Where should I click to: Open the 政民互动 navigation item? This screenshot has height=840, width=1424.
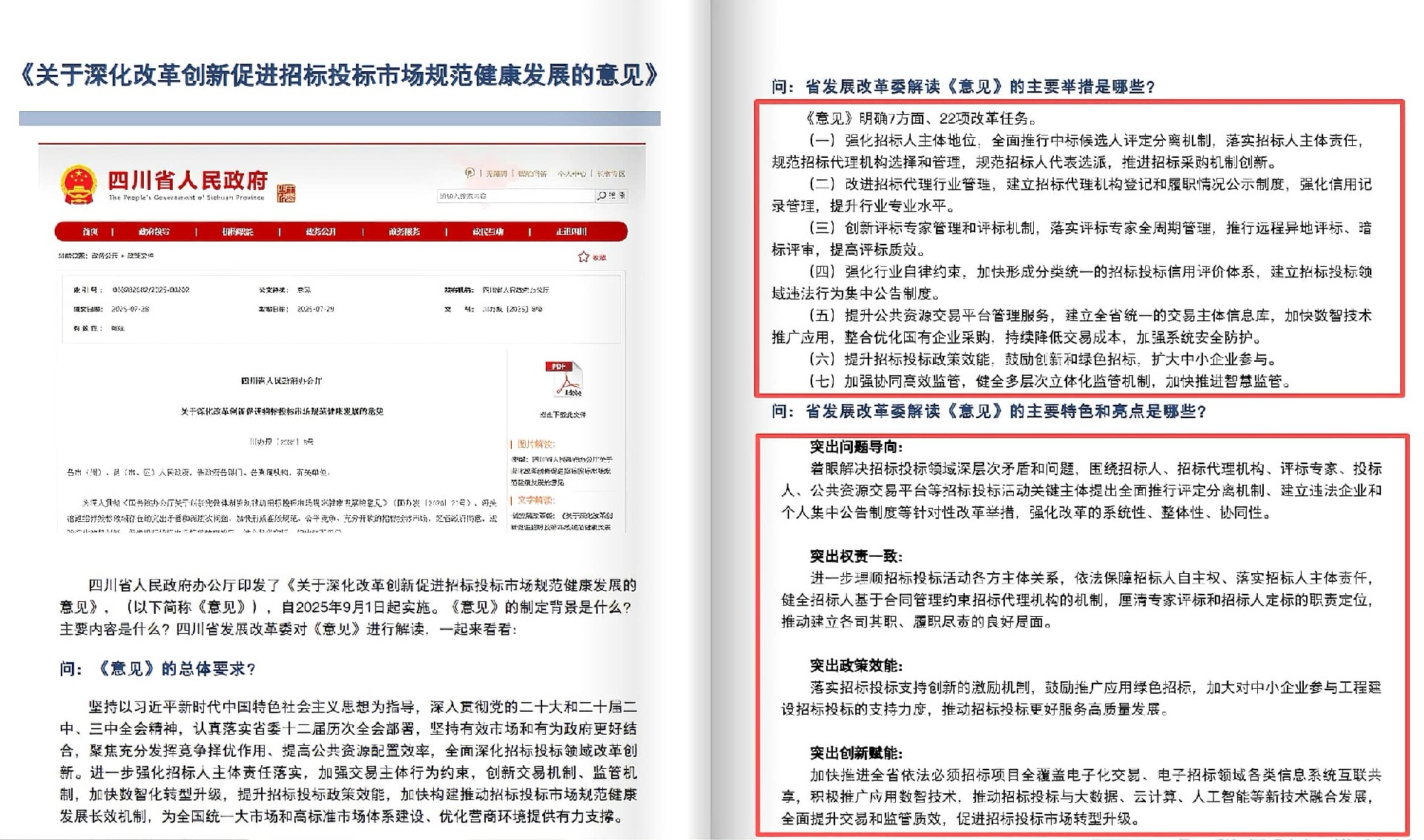(x=487, y=232)
